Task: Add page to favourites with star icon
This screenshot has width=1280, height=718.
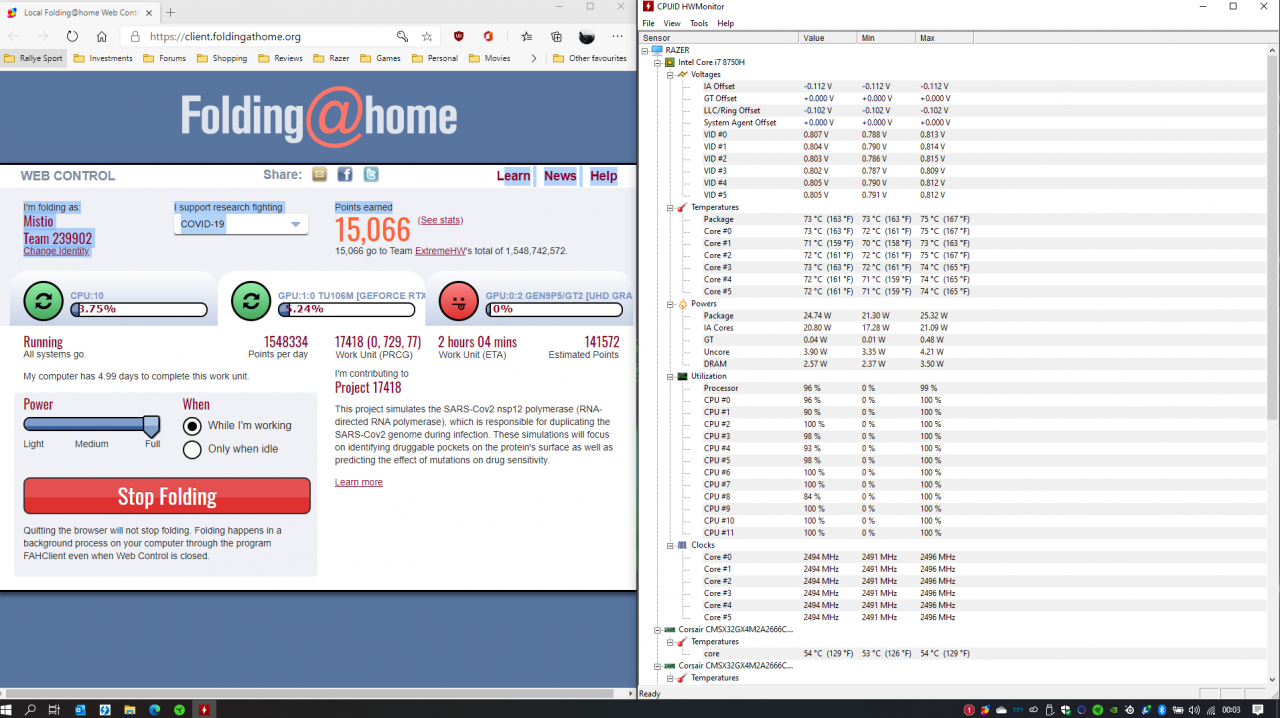Action: click(427, 36)
